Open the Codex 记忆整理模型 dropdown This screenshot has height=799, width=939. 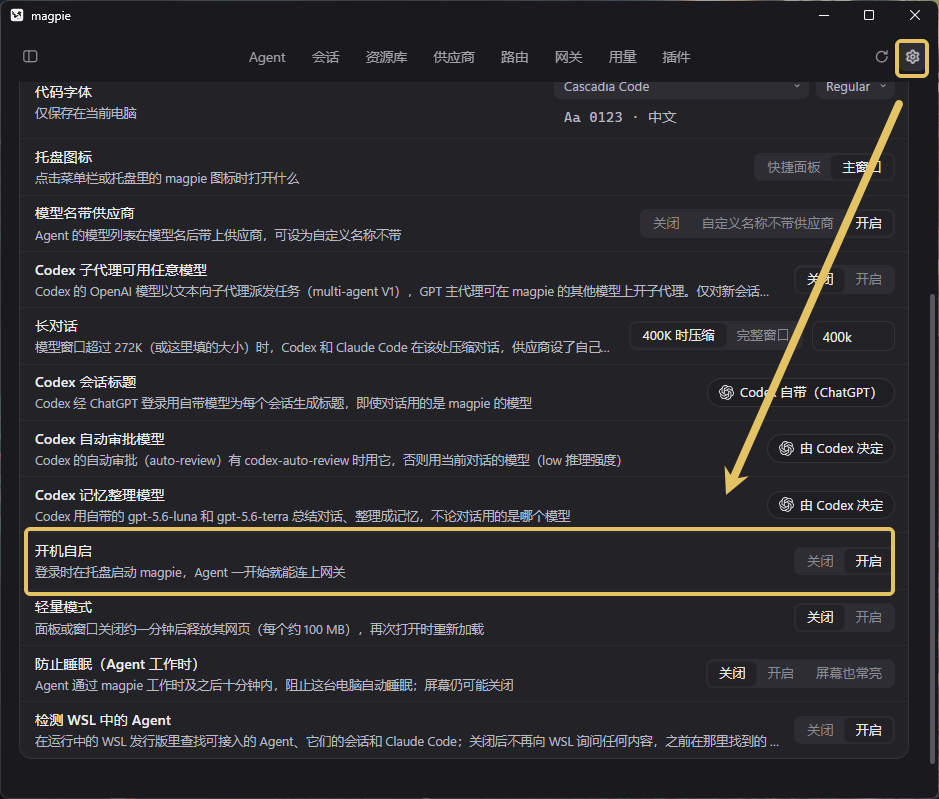(x=831, y=506)
